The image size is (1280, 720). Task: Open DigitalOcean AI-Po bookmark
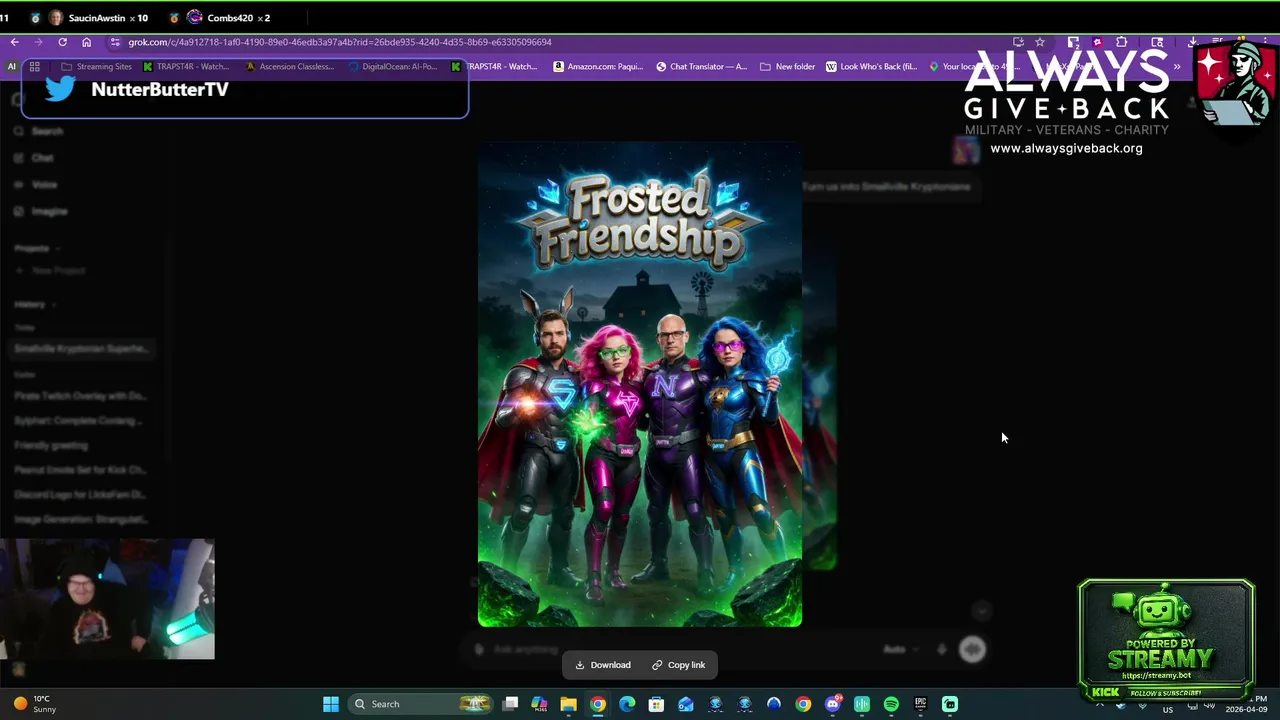393,67
